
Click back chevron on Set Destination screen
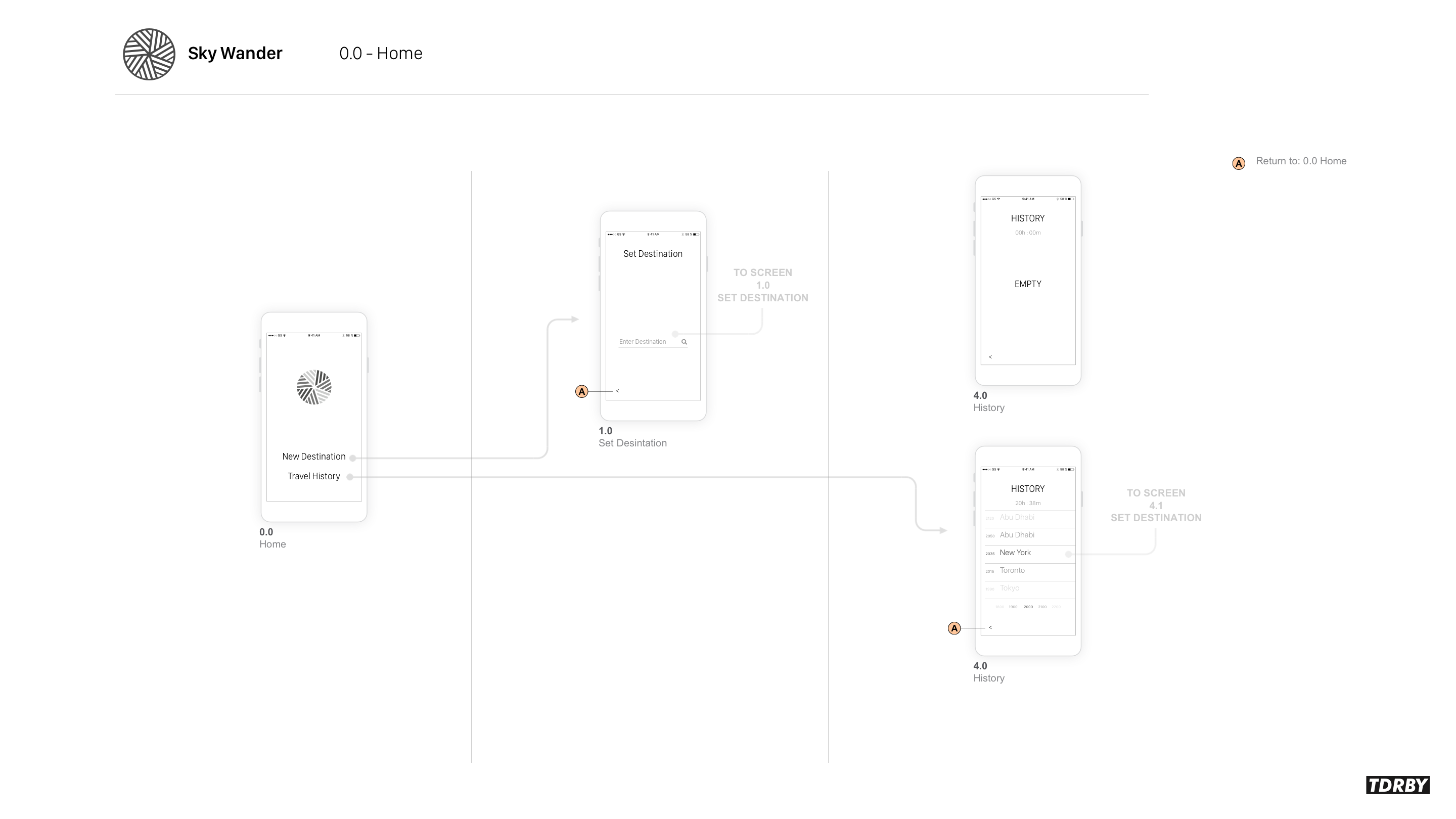[617, 391]
